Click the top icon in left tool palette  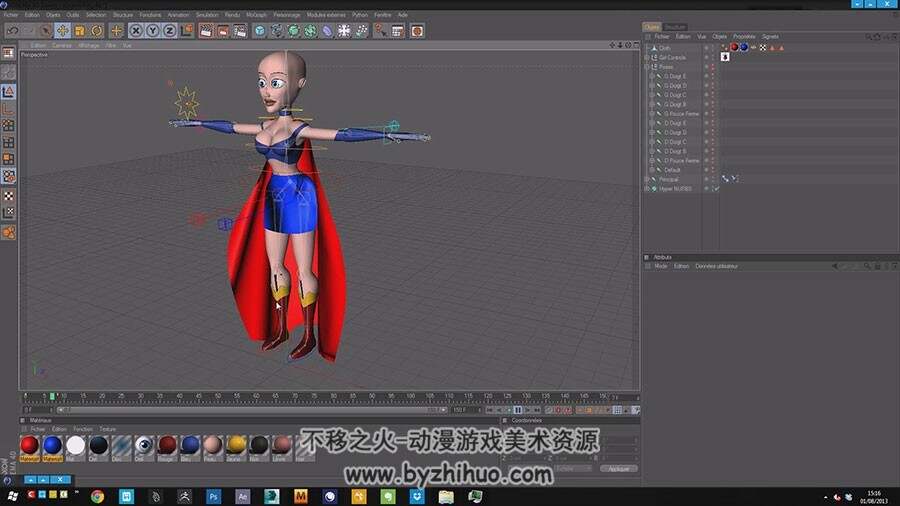(8, 53)
